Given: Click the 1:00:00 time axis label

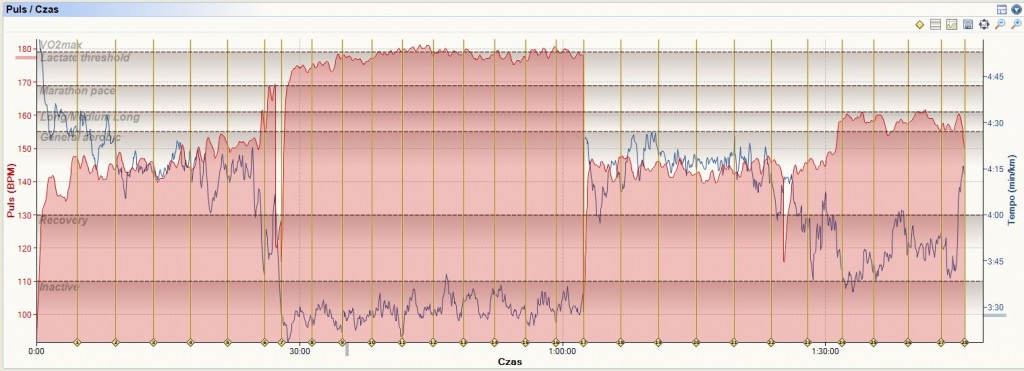Looking at the screenshot, I should point(562,351).
